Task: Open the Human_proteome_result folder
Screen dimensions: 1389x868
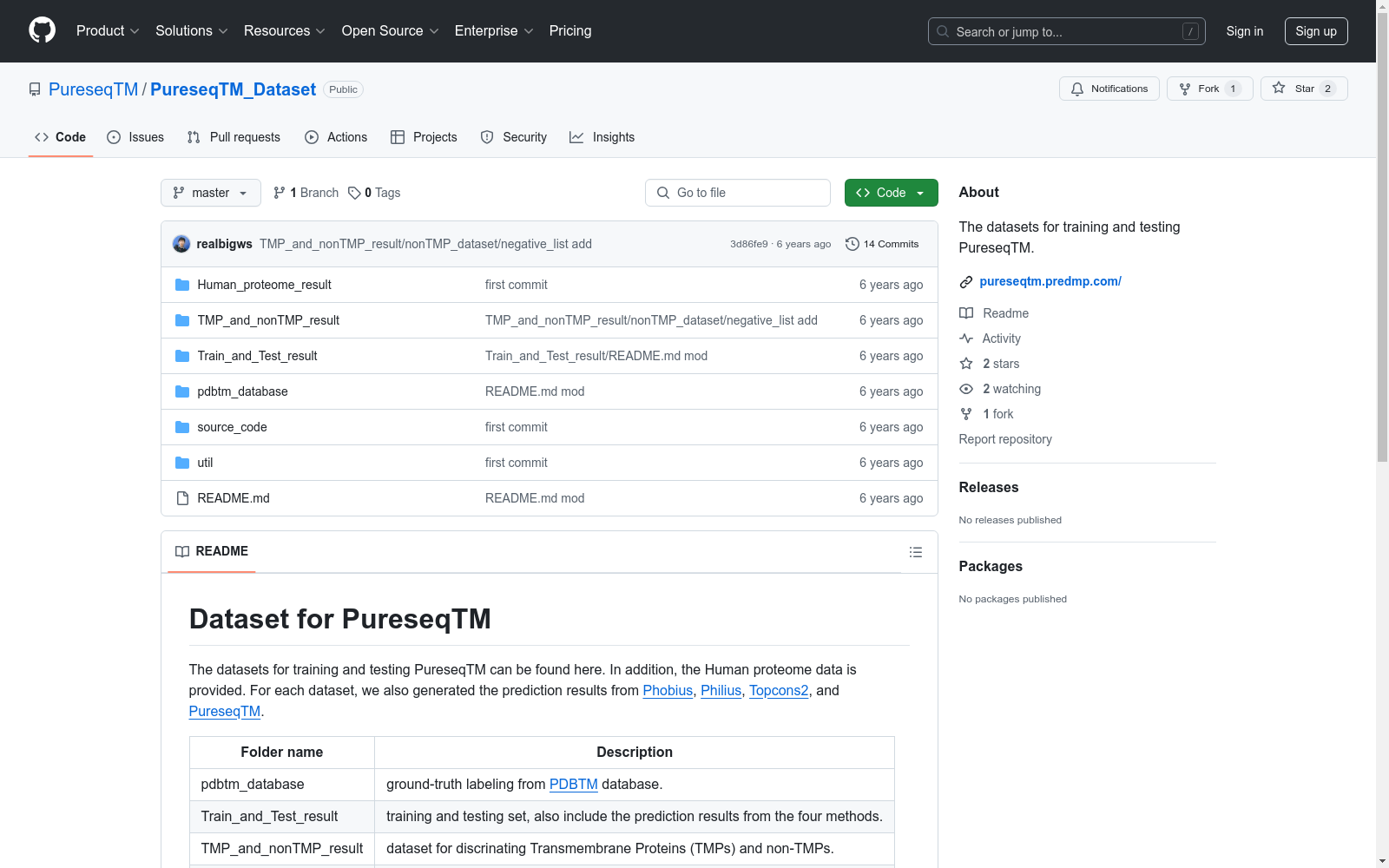Action: tap(264, 285)
